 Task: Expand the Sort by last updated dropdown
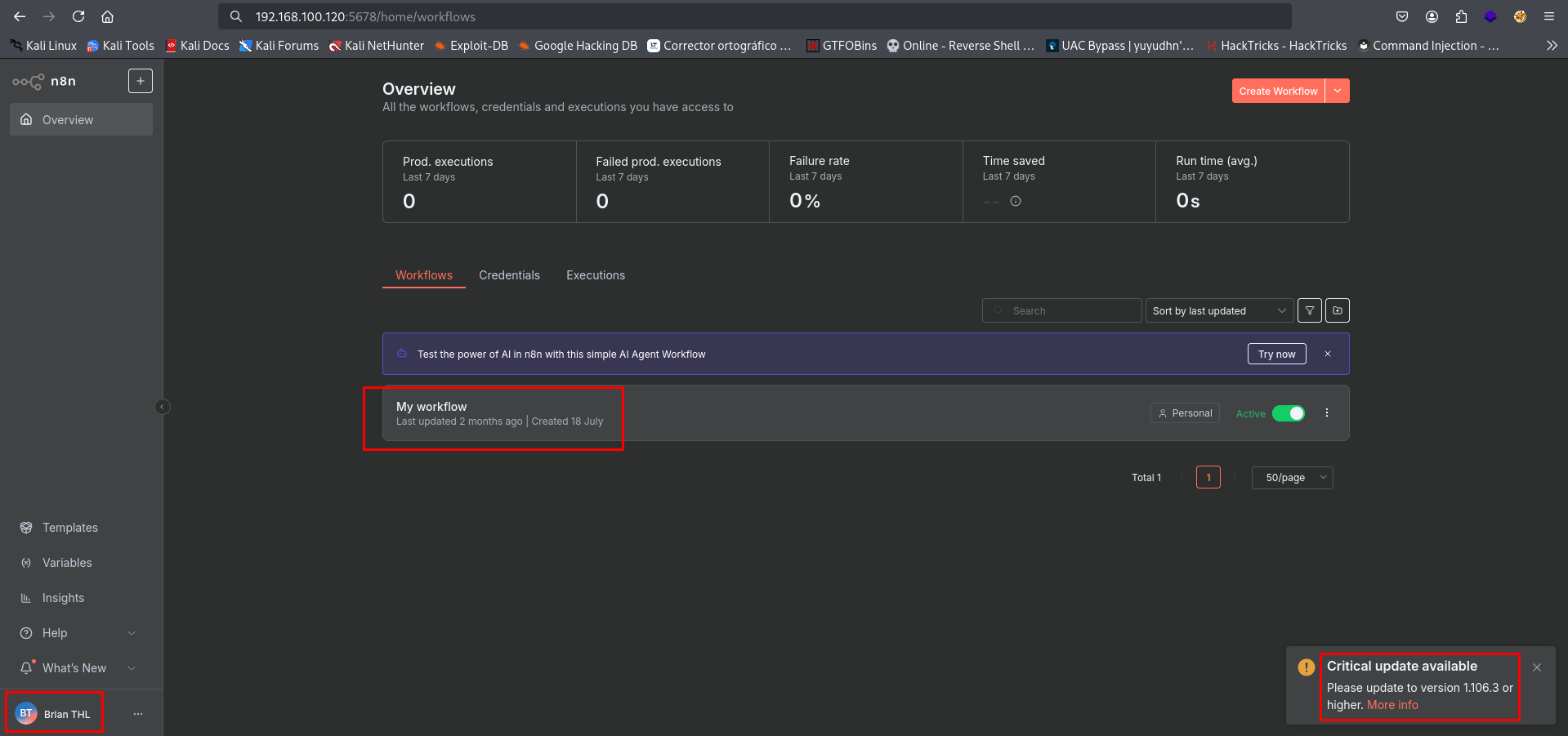point(1219,310)
